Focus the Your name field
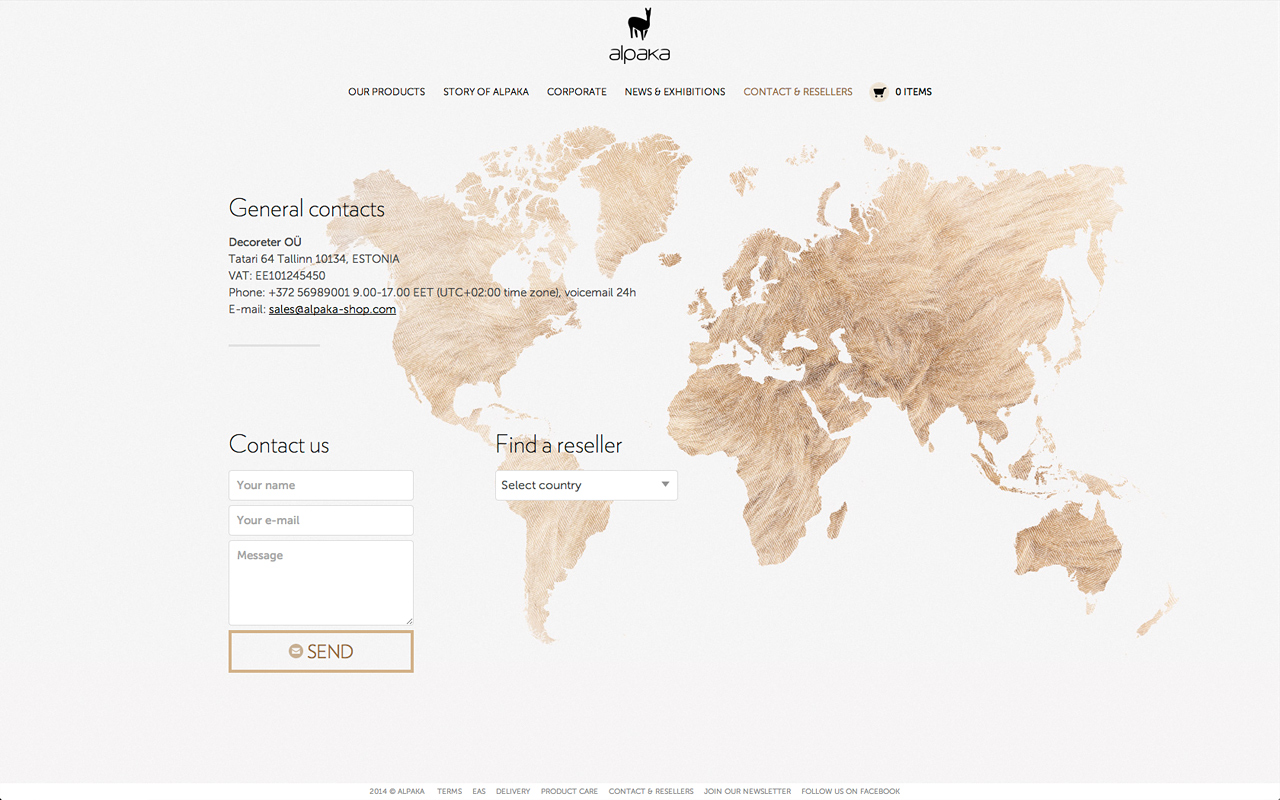This screenshot has width=1280, height=800. [321, 485]
